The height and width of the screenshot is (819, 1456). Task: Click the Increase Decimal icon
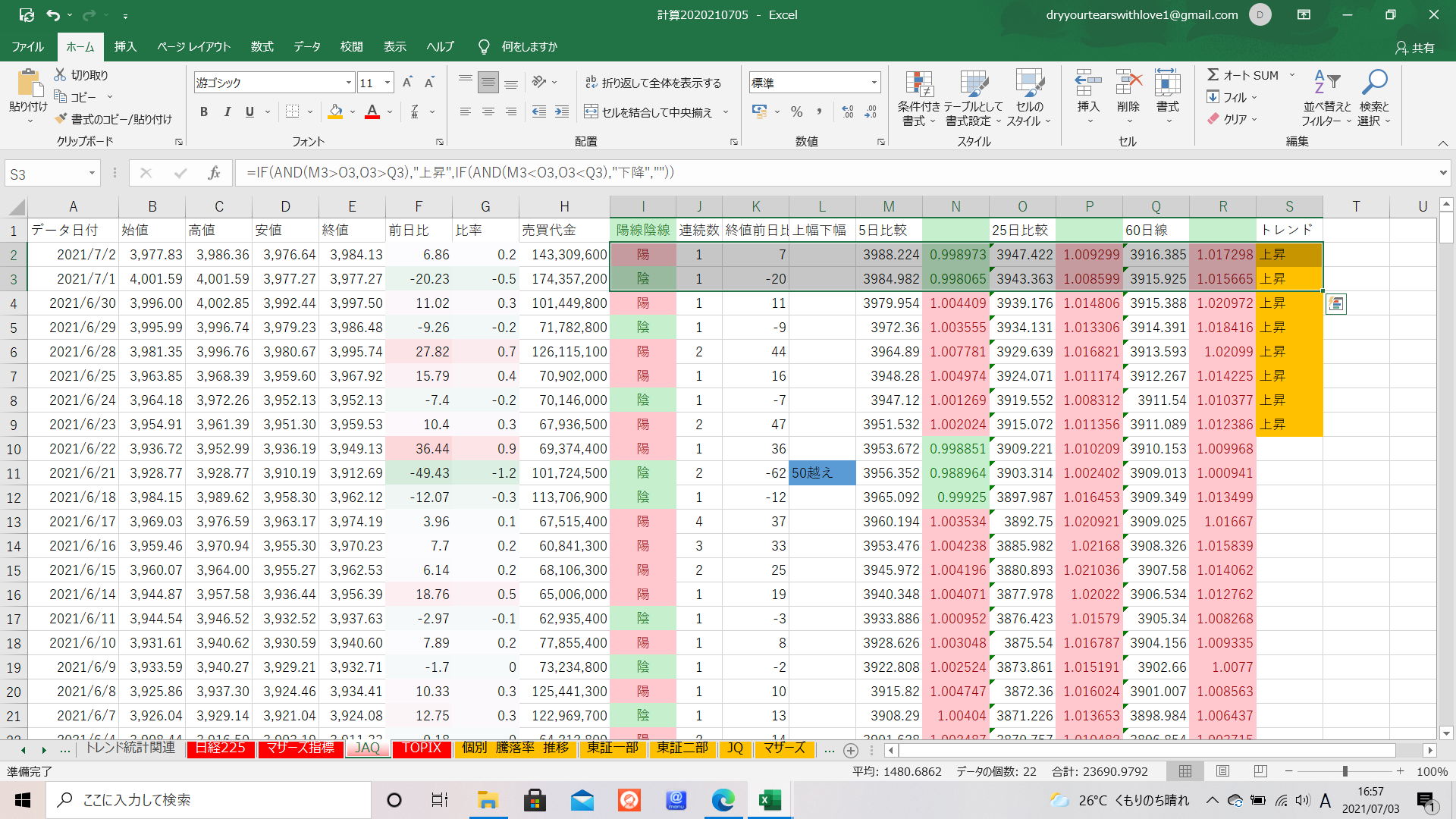tap(848, 112)
